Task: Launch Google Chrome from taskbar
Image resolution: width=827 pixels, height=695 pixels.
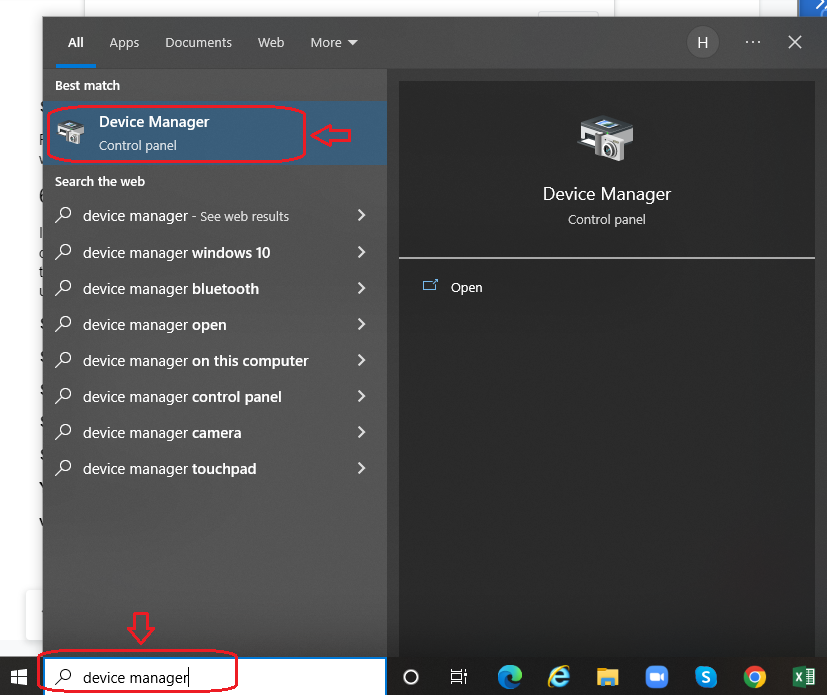Action: click(755, 677)
